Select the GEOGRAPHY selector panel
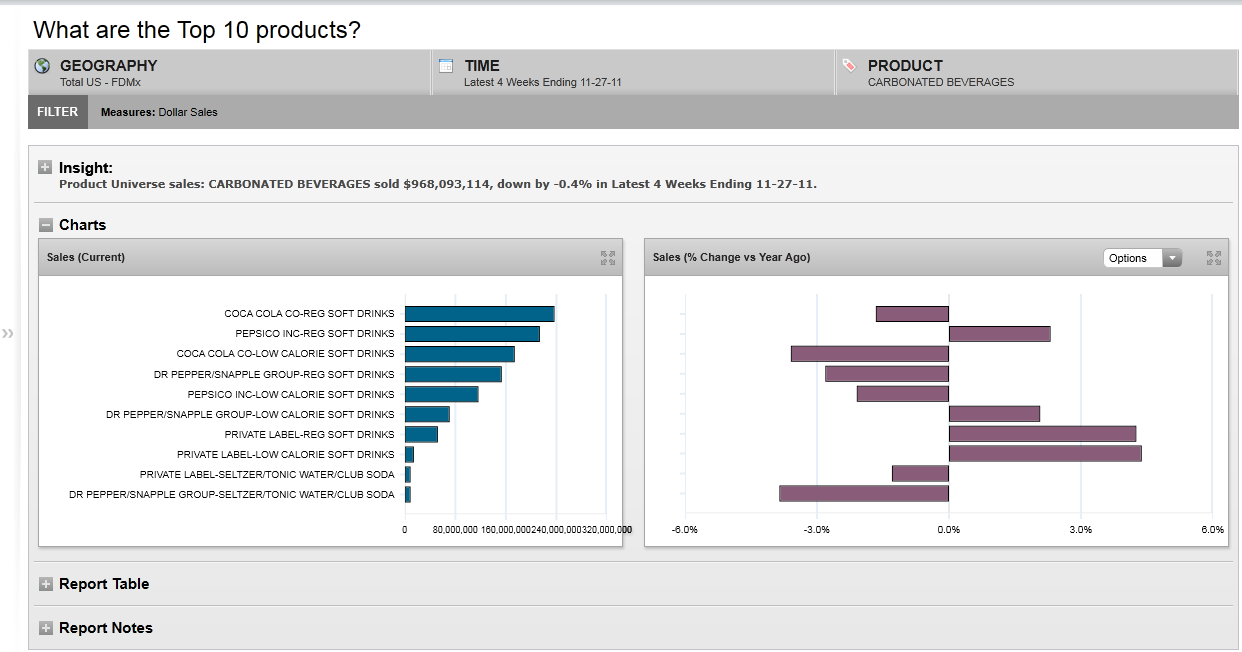This screenshot has width=1242, height=652. click(x=230, y=73)
